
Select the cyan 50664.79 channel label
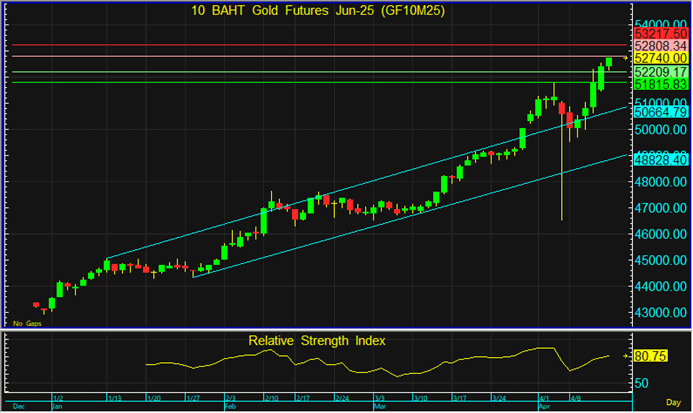pos(661,112)
